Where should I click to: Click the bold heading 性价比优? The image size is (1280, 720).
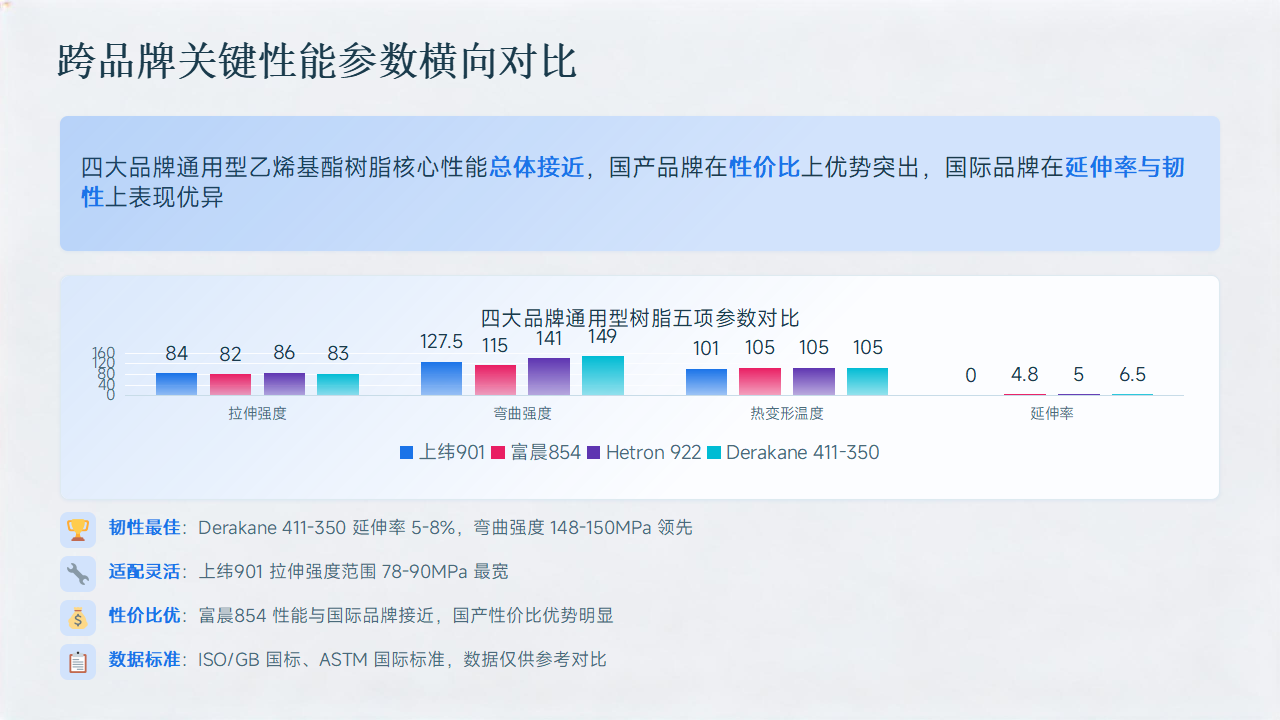[144, 616]
